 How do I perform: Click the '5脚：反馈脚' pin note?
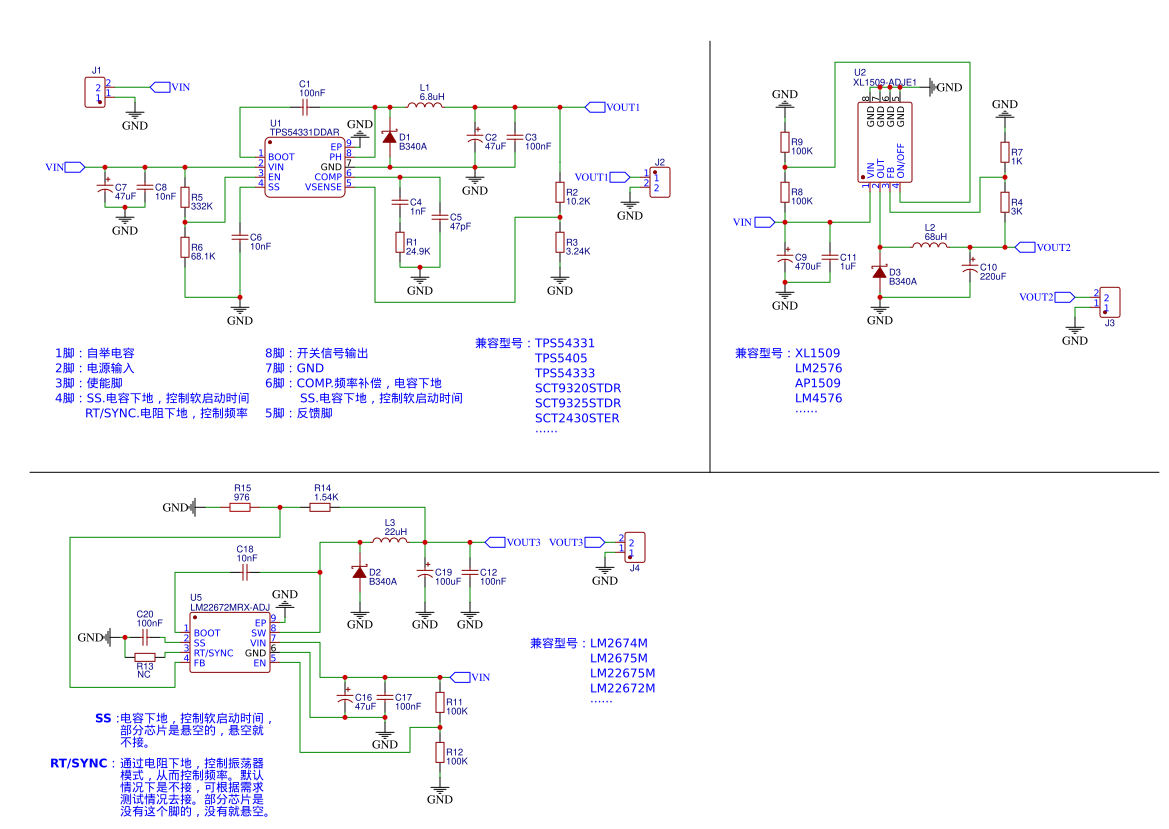(299, 413)
